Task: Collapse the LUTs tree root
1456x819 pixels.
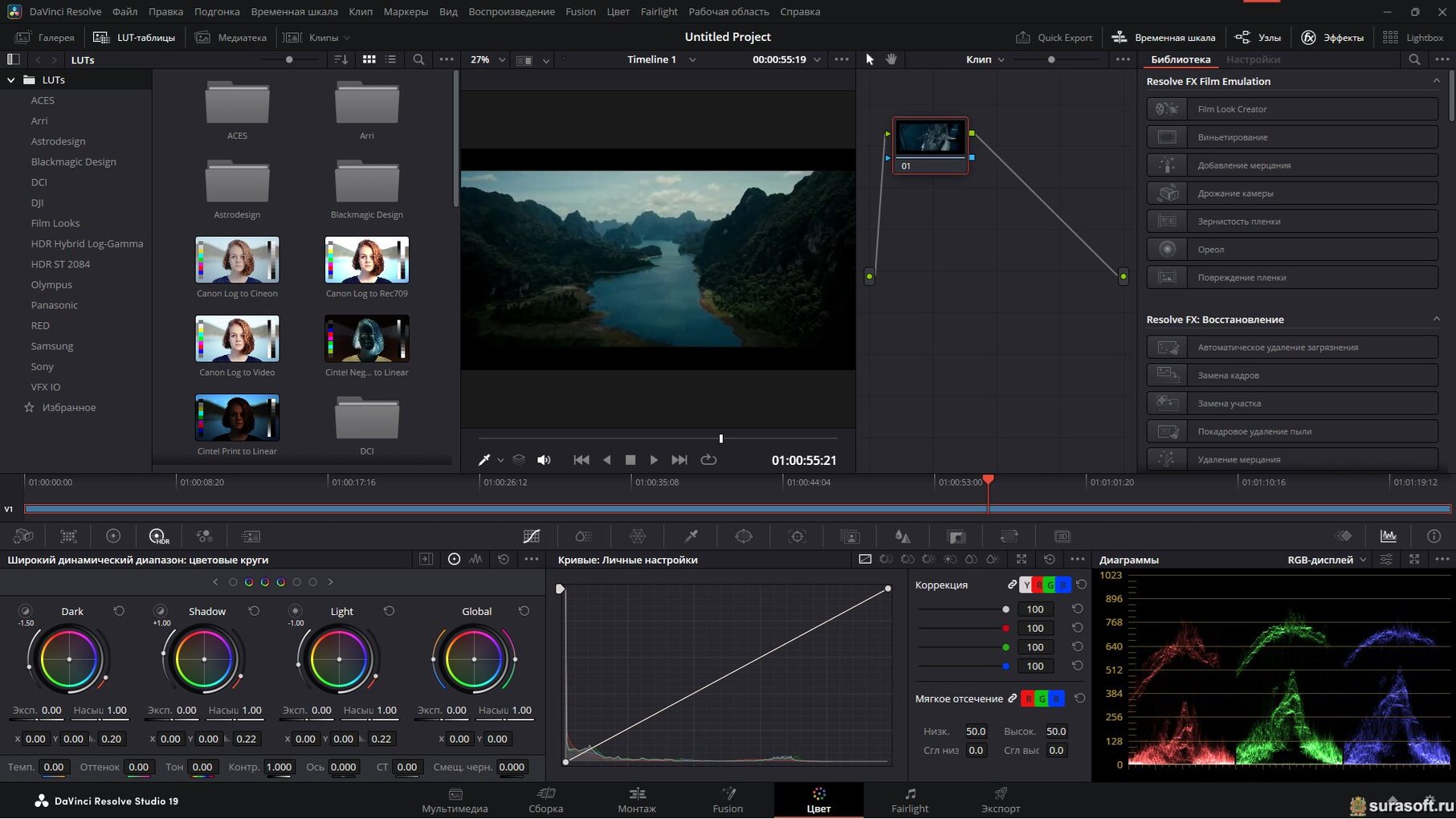Action: (11, 80)
